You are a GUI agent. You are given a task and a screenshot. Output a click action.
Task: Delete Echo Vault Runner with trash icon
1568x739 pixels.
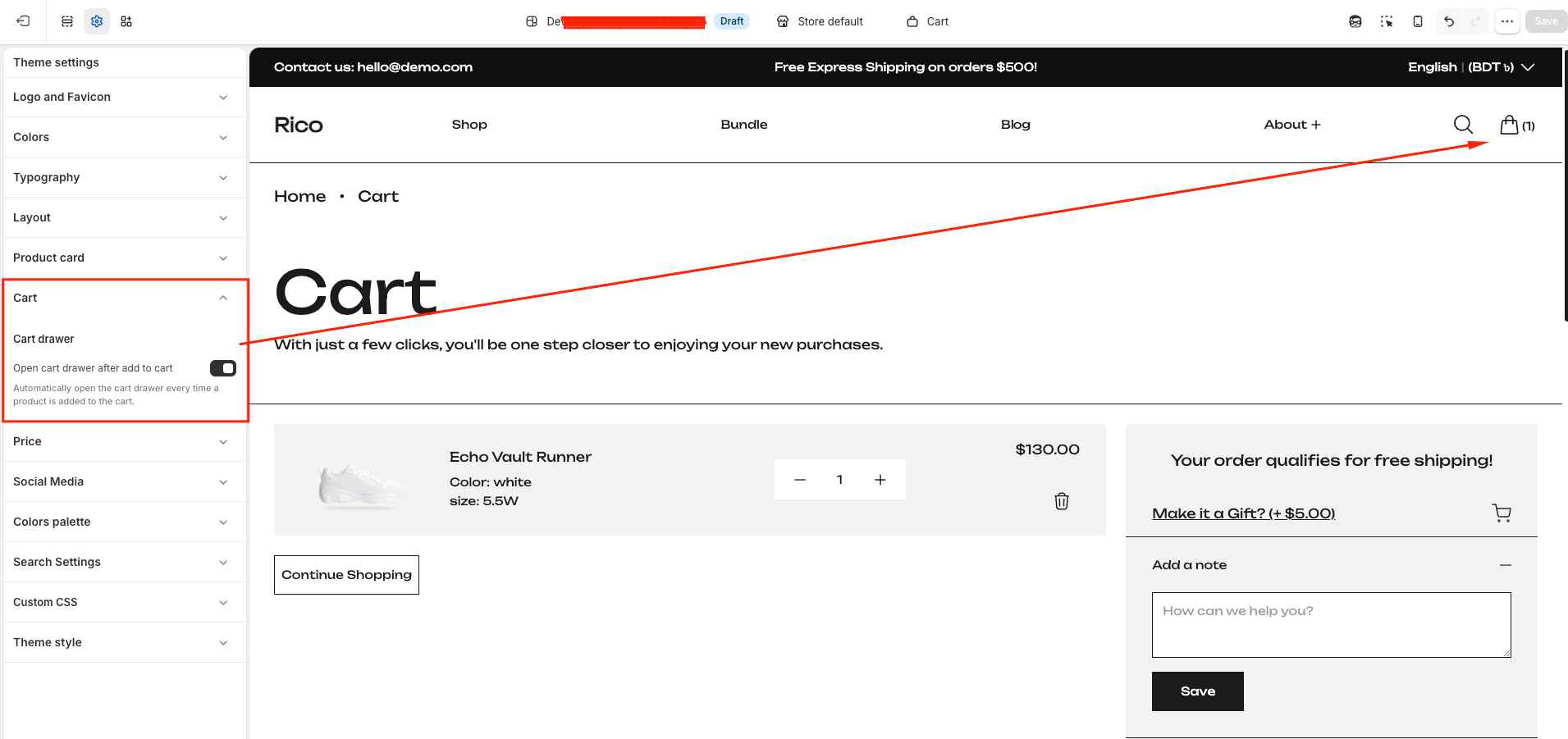click(1062, 501)
